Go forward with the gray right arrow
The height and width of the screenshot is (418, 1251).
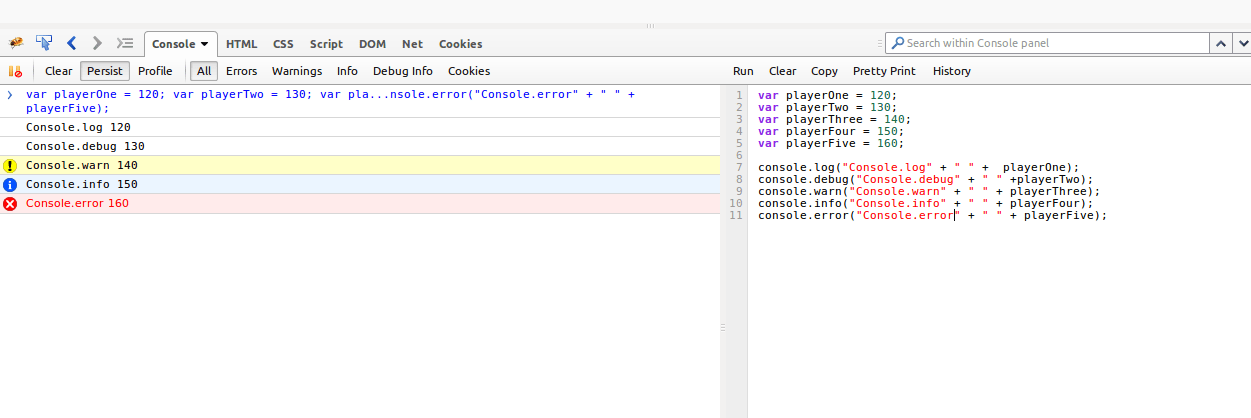click(x=97, y=43)
